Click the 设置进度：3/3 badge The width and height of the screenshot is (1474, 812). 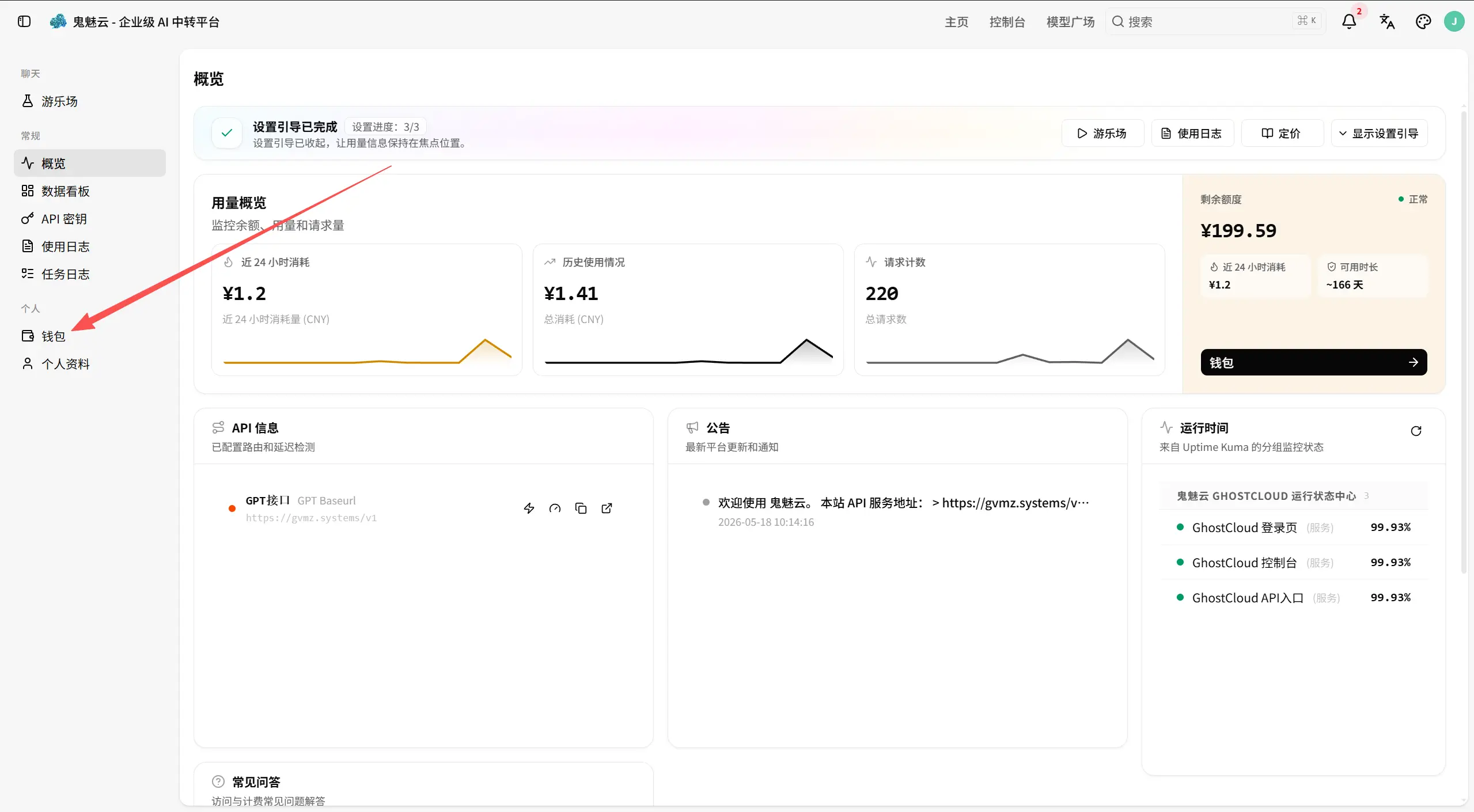pos(386,127)
